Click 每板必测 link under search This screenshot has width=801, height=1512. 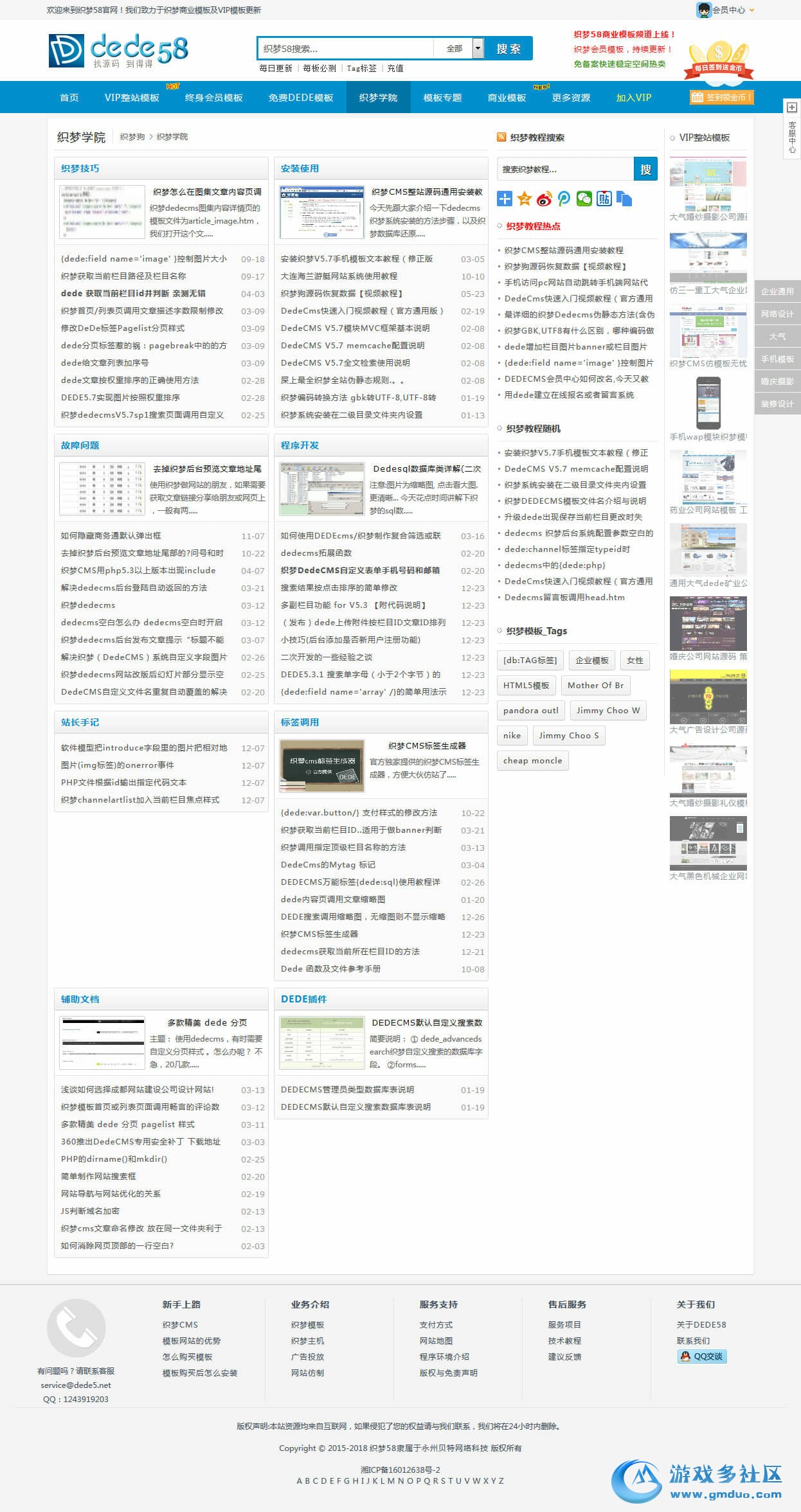[x=319, y=68]
